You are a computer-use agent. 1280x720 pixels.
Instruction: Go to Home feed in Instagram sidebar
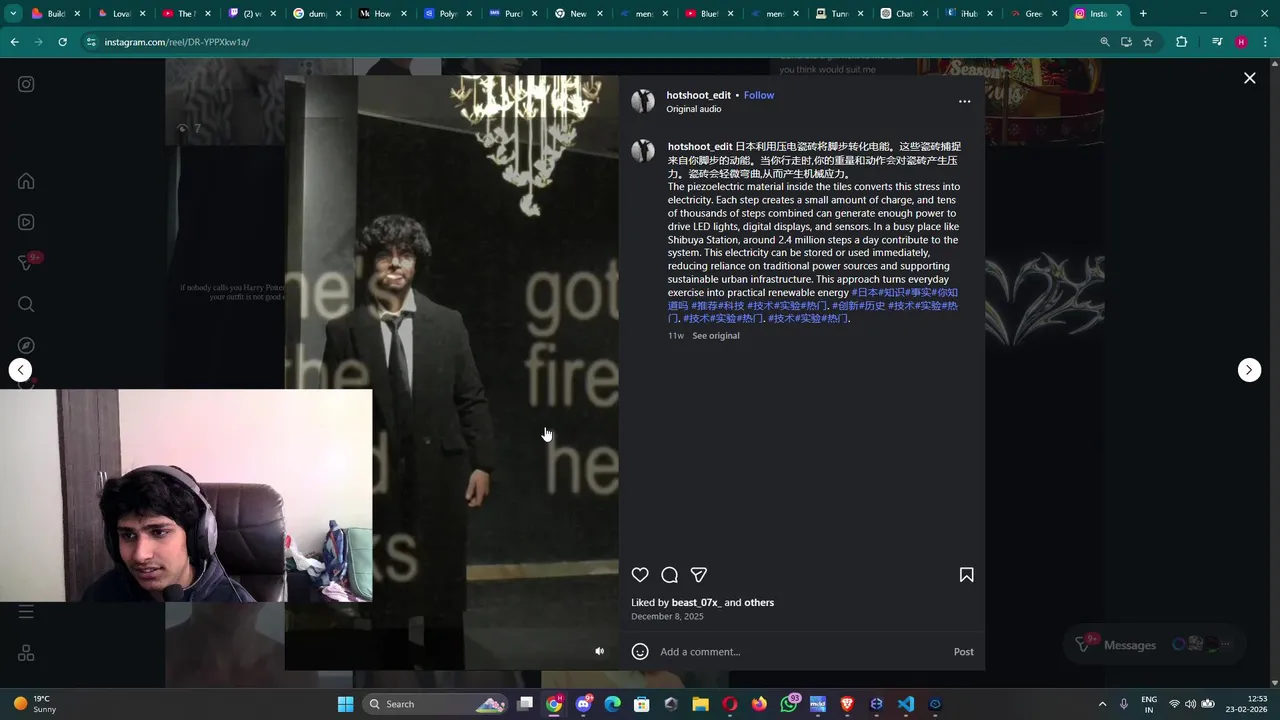pyautogui.click(x=26, y=181)
